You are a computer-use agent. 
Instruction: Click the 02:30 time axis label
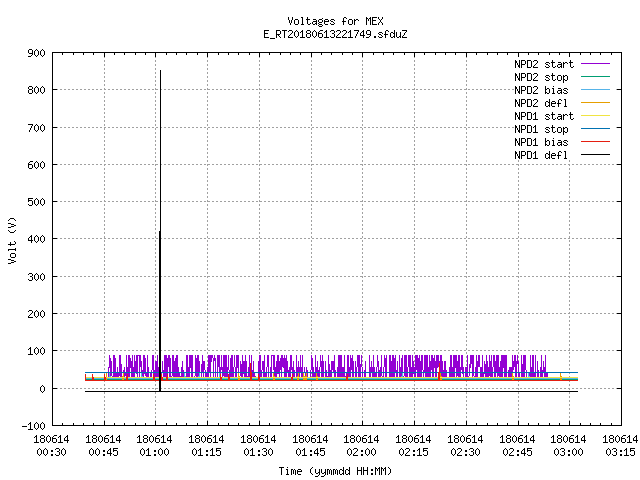point(465,452)
